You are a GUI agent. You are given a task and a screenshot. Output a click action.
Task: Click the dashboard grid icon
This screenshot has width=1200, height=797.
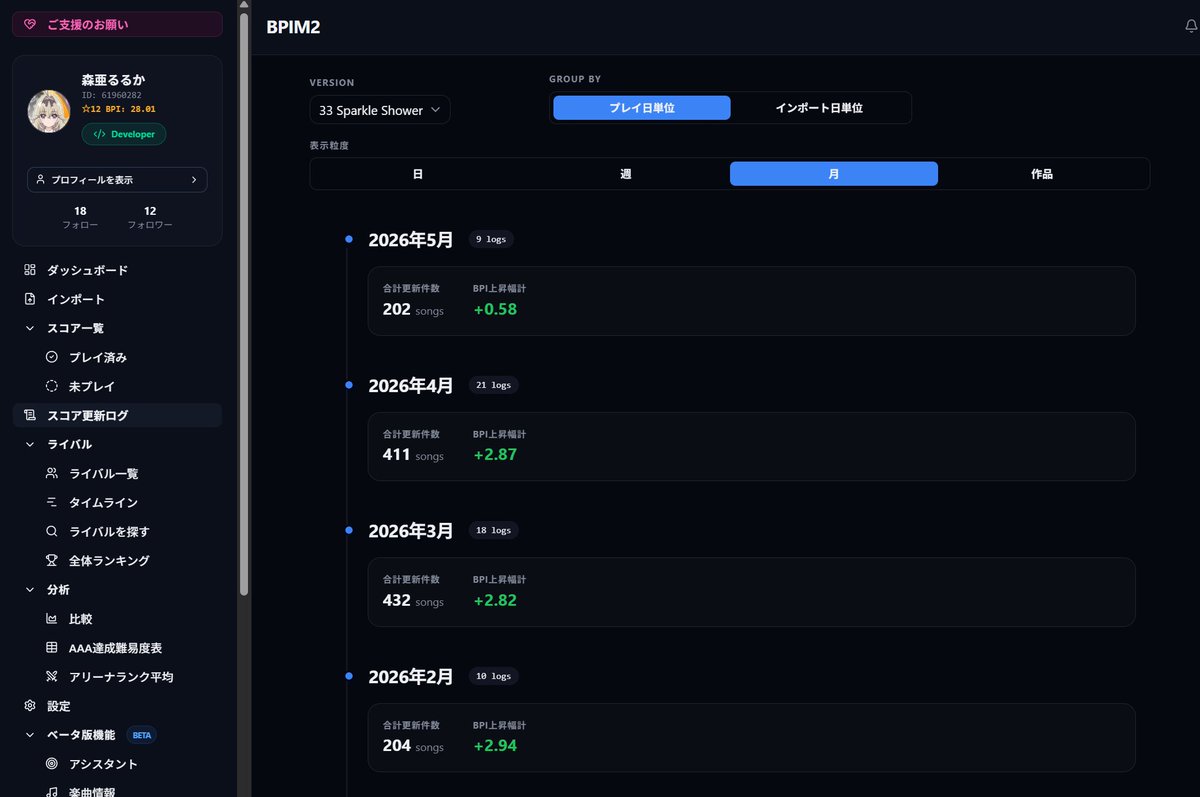pyautogui.click(x=30, y=270)
